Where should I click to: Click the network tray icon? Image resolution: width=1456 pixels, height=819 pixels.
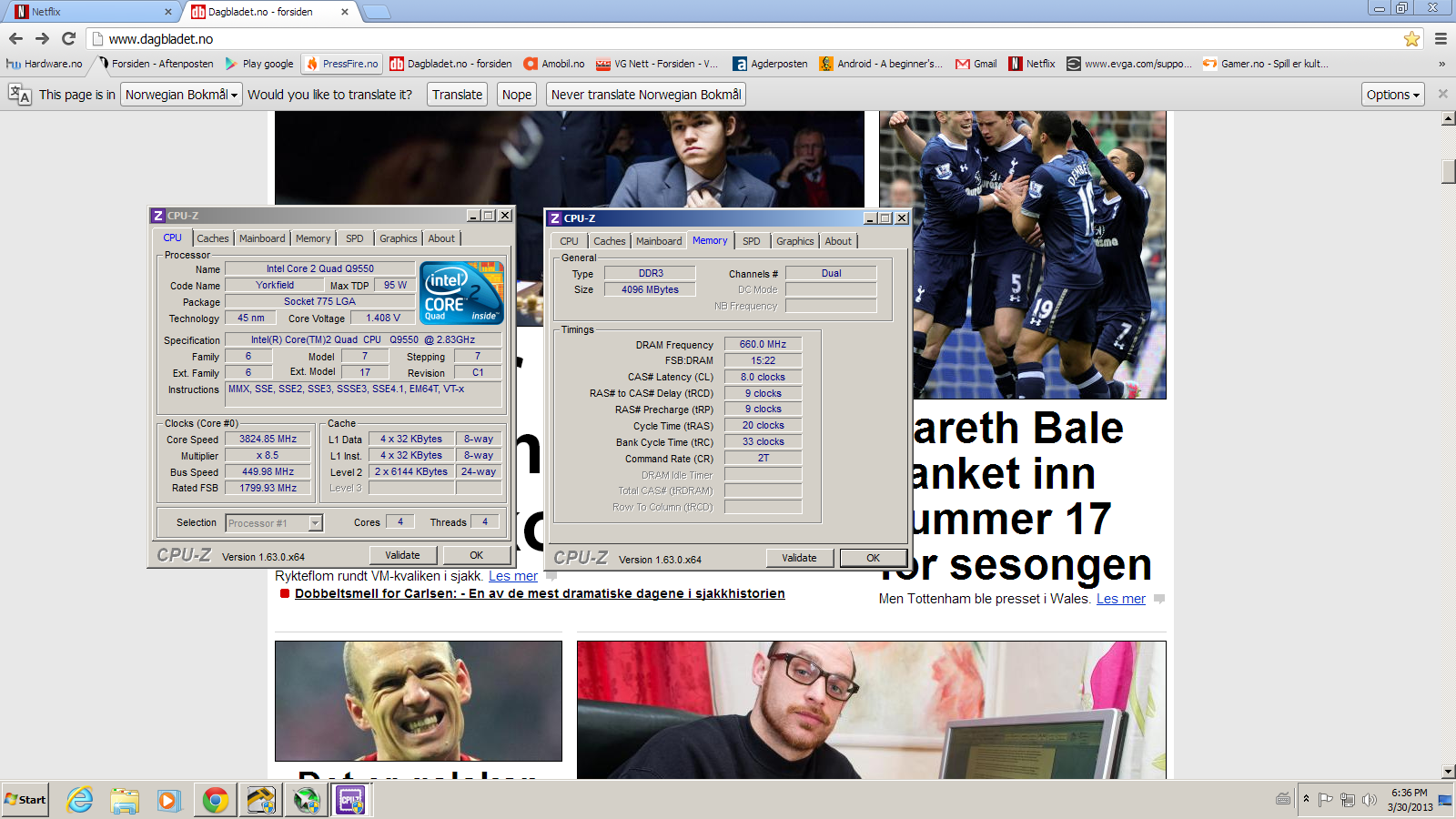[1347, 800]
